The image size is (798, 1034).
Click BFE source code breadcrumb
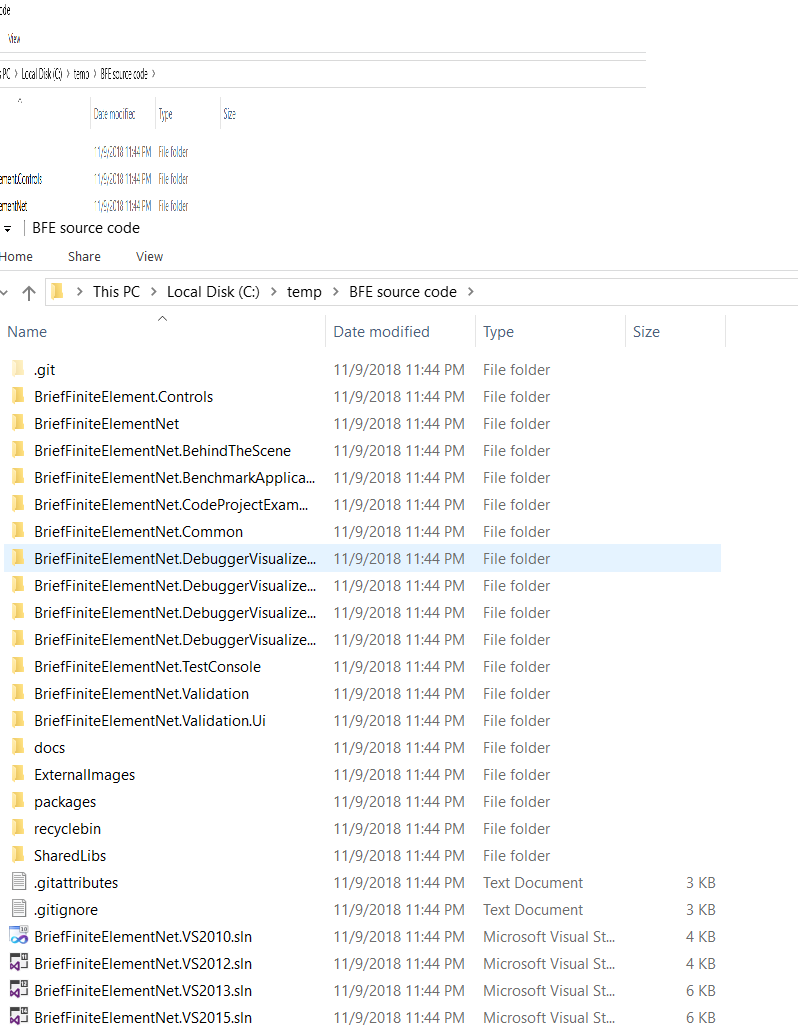(x=403, y=291)
